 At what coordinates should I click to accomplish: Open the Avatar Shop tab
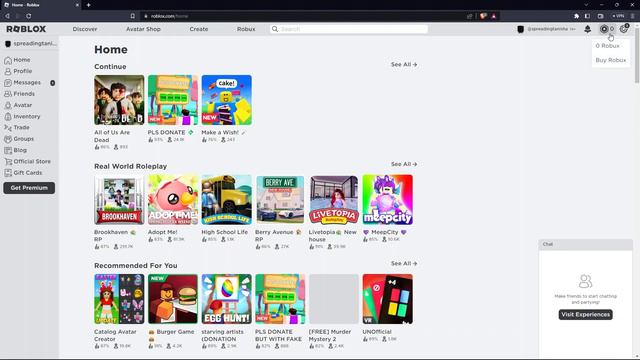(x=143, y=29)
